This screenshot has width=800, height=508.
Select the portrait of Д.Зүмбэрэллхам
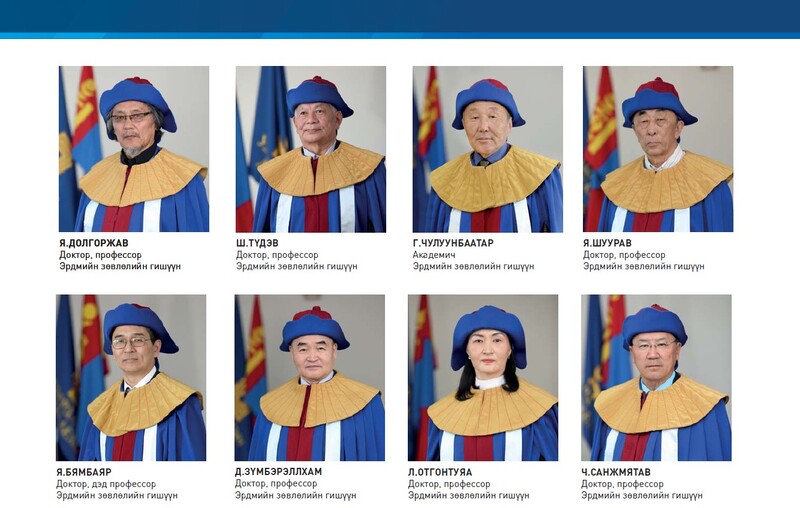tap(310, 378)
